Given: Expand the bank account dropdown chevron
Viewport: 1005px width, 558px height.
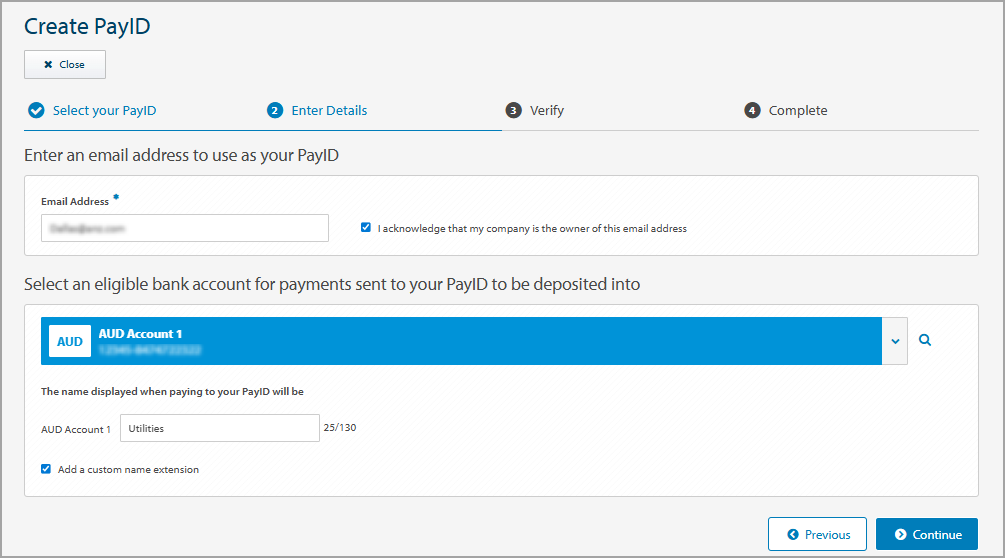Looking at the screenshot, I should pyautogui.click(x=895, y=341).
